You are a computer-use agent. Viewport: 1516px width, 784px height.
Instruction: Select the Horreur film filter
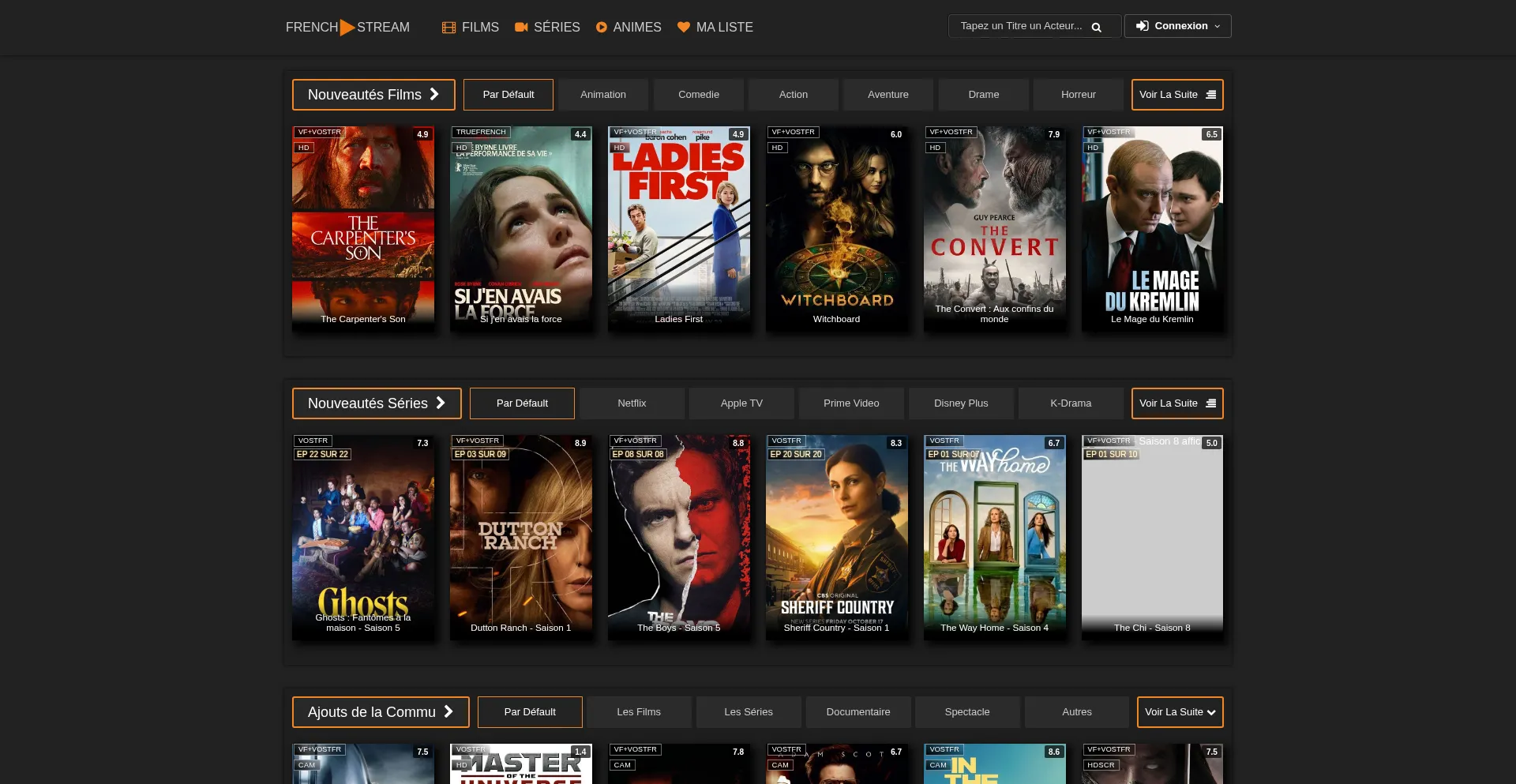click(1079, 95)
